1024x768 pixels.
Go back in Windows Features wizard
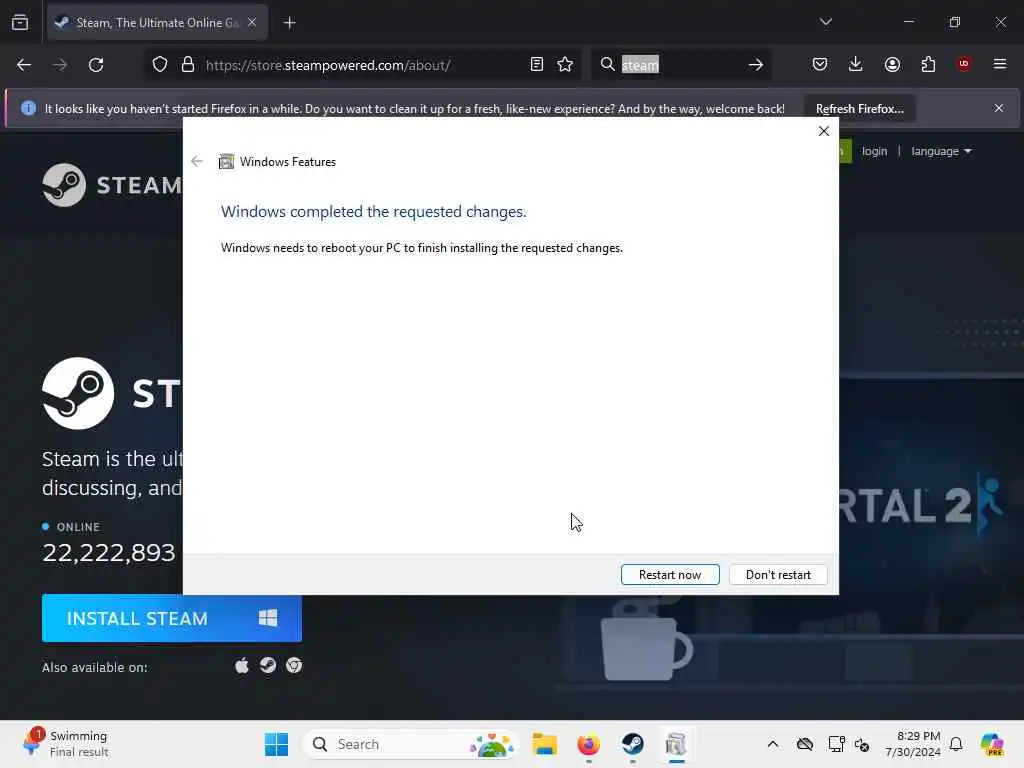[197, 161]
